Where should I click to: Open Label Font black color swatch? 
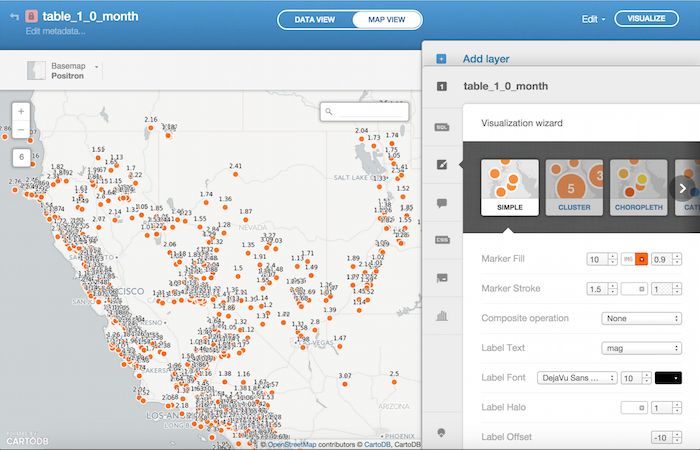(668, 378)
